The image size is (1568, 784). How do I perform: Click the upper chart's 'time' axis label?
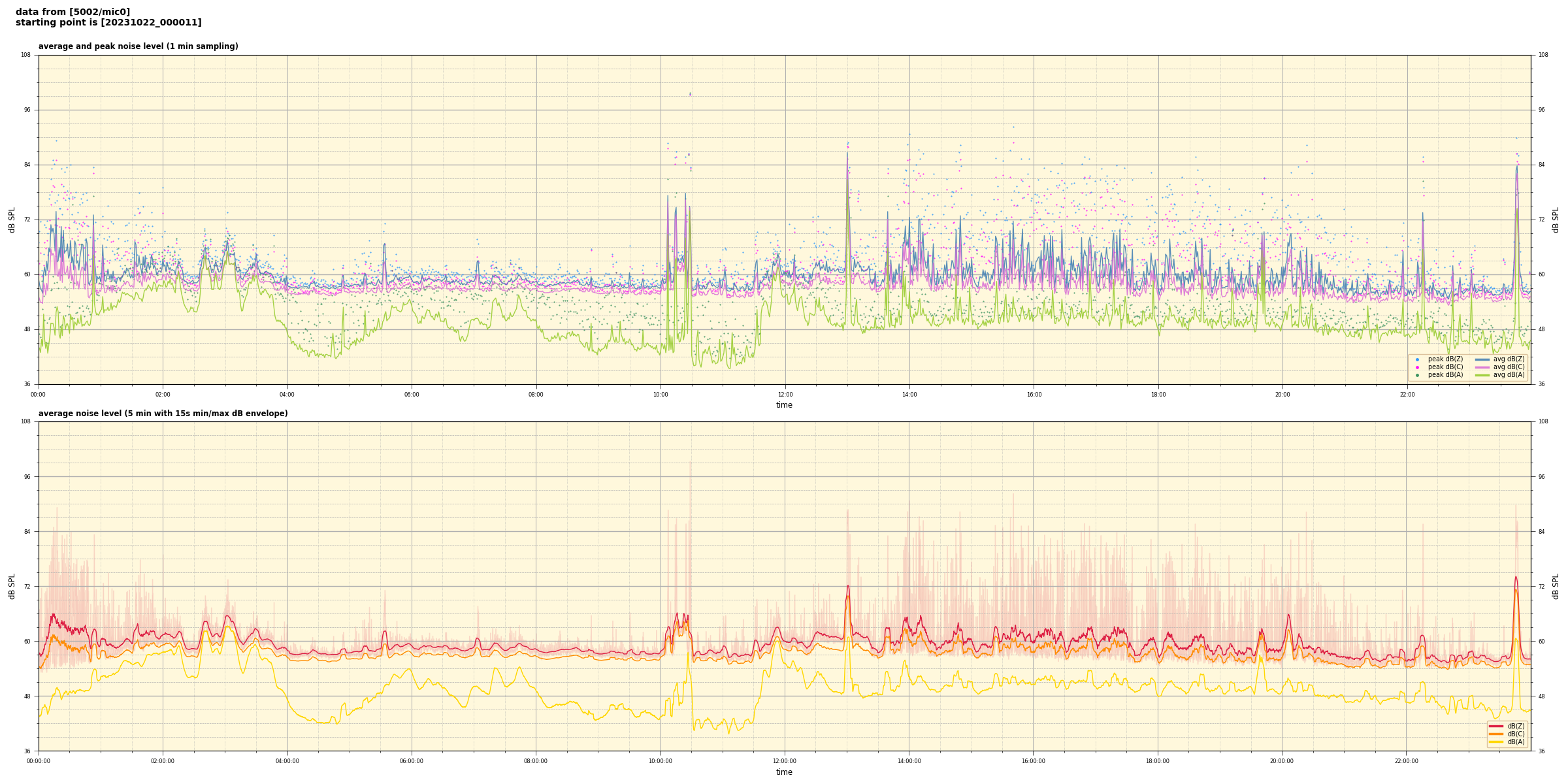(x=784, y=405)
